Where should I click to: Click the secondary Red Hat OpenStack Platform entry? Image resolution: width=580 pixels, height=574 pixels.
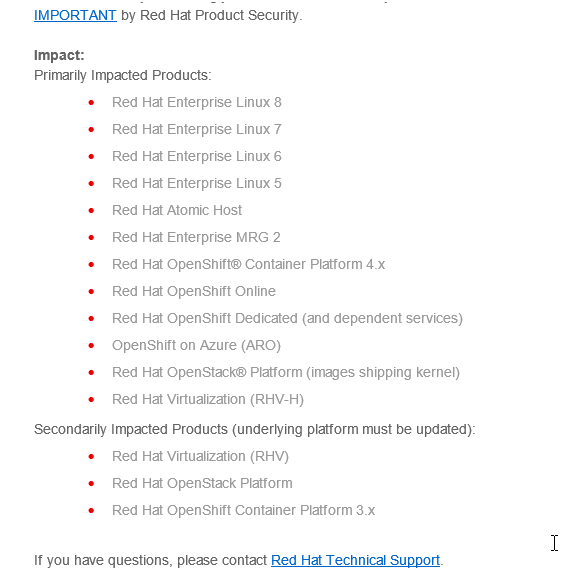pyautogui.click(x=202, y=483)
